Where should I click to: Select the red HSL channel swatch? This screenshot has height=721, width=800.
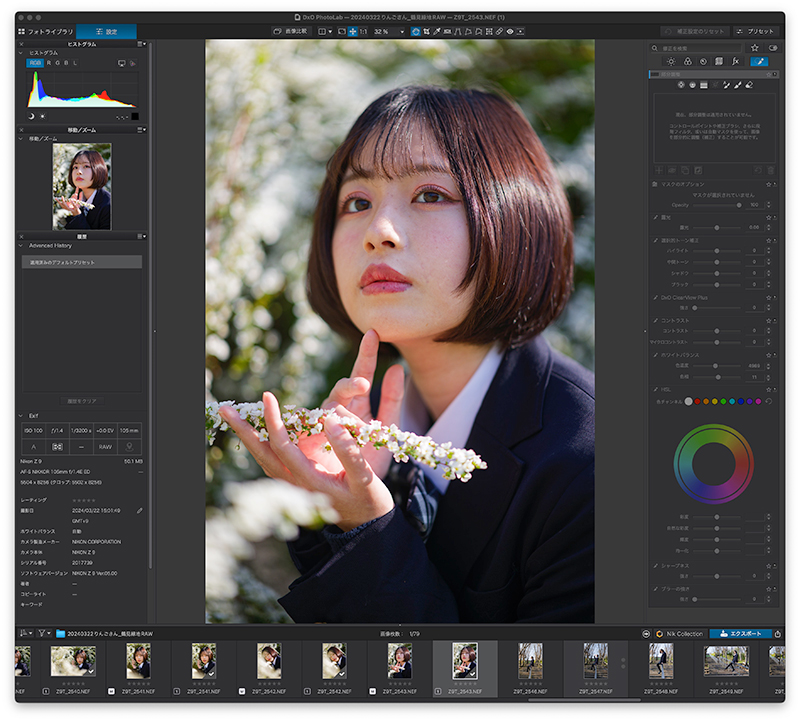pyautogui.click(x=697, y=402)
